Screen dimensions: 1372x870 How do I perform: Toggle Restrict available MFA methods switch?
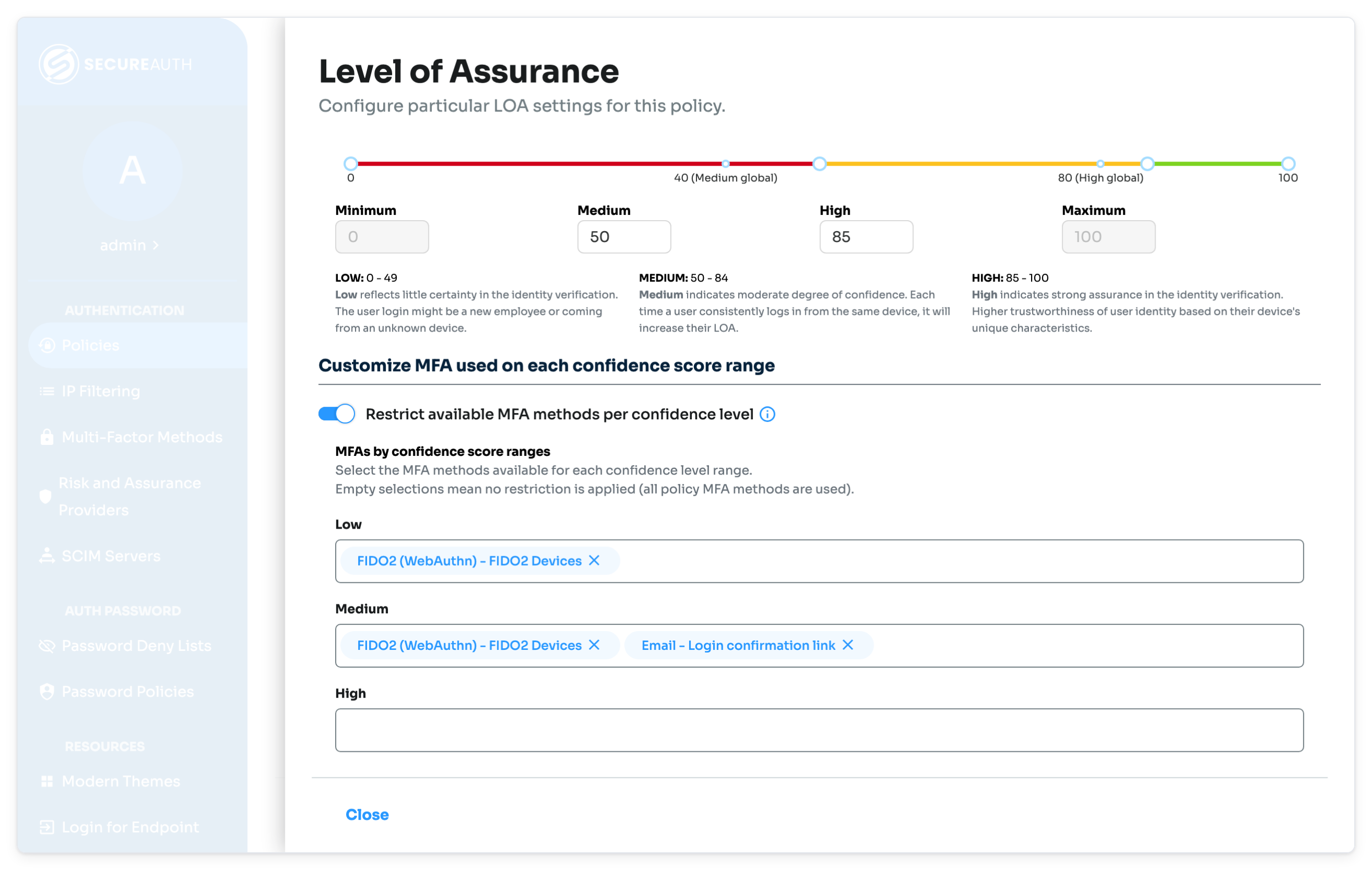[x=337, y=414]
